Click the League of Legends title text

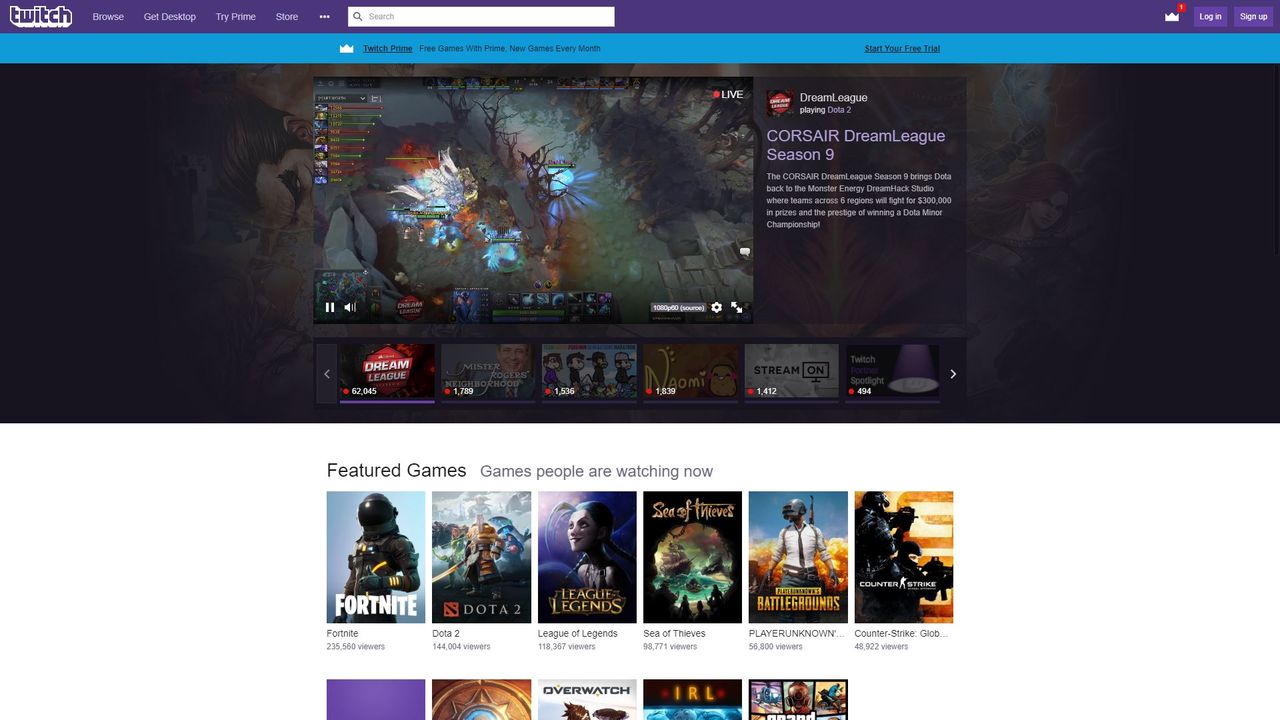[x=578, y=634]
